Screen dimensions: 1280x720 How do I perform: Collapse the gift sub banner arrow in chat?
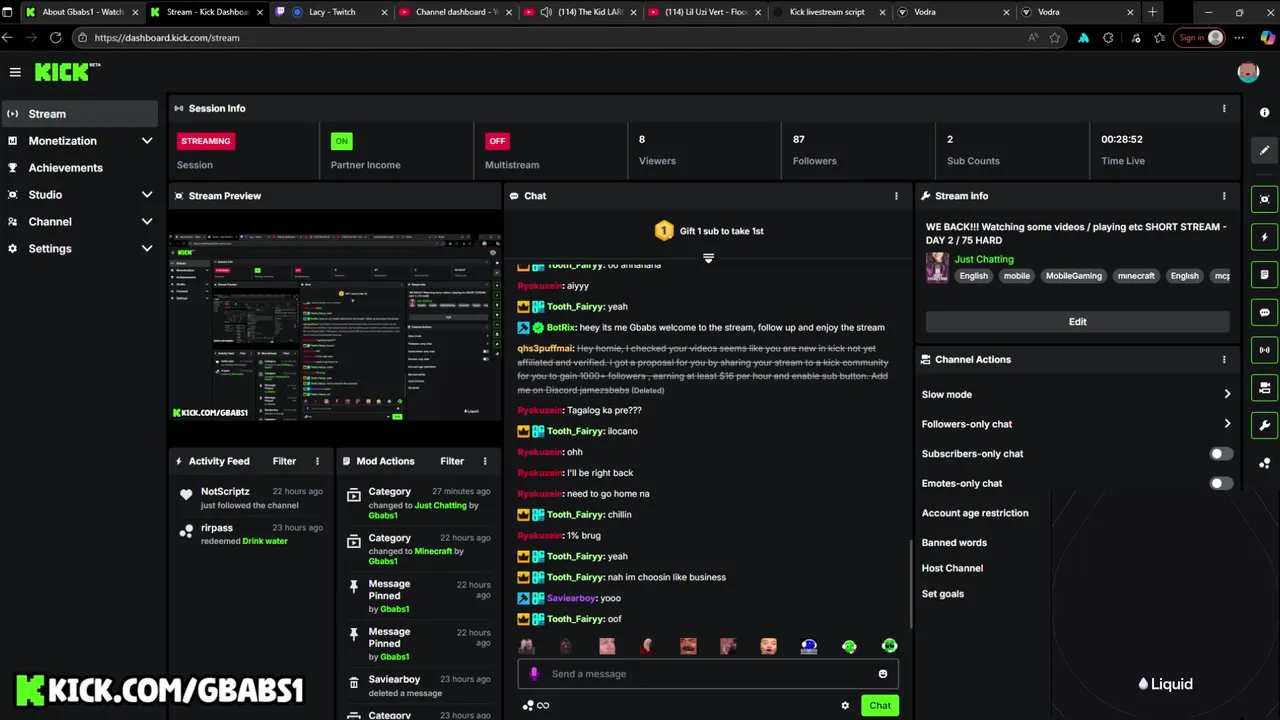click(708, 258)
